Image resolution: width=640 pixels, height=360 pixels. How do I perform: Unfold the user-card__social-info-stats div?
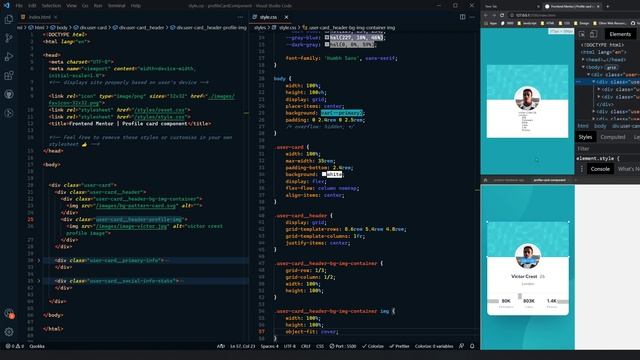[39, 281]
